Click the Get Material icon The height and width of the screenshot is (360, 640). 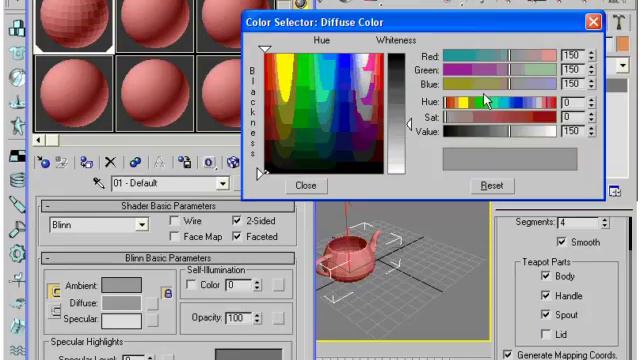43,162
